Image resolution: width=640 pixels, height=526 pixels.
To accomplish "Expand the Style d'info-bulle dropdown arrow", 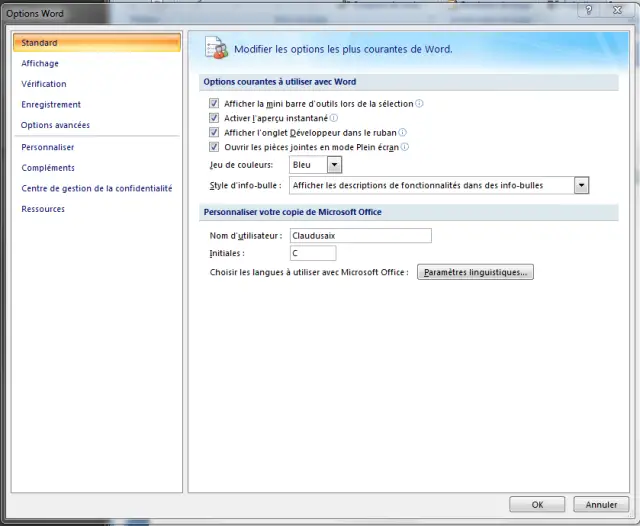I will (x=581, y=185).
